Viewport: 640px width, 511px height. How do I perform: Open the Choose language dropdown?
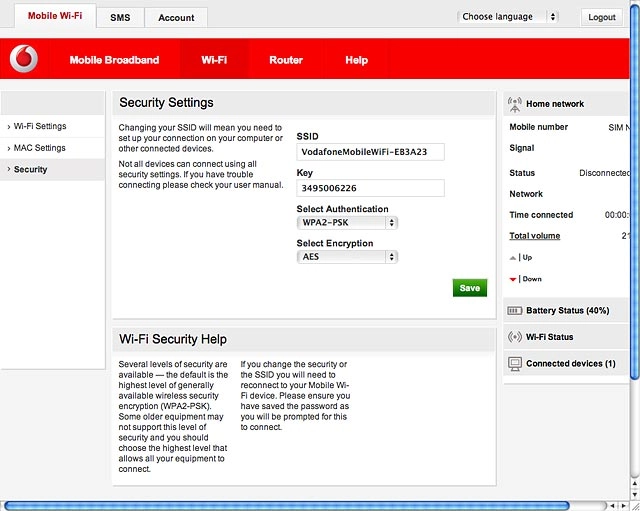507,17
